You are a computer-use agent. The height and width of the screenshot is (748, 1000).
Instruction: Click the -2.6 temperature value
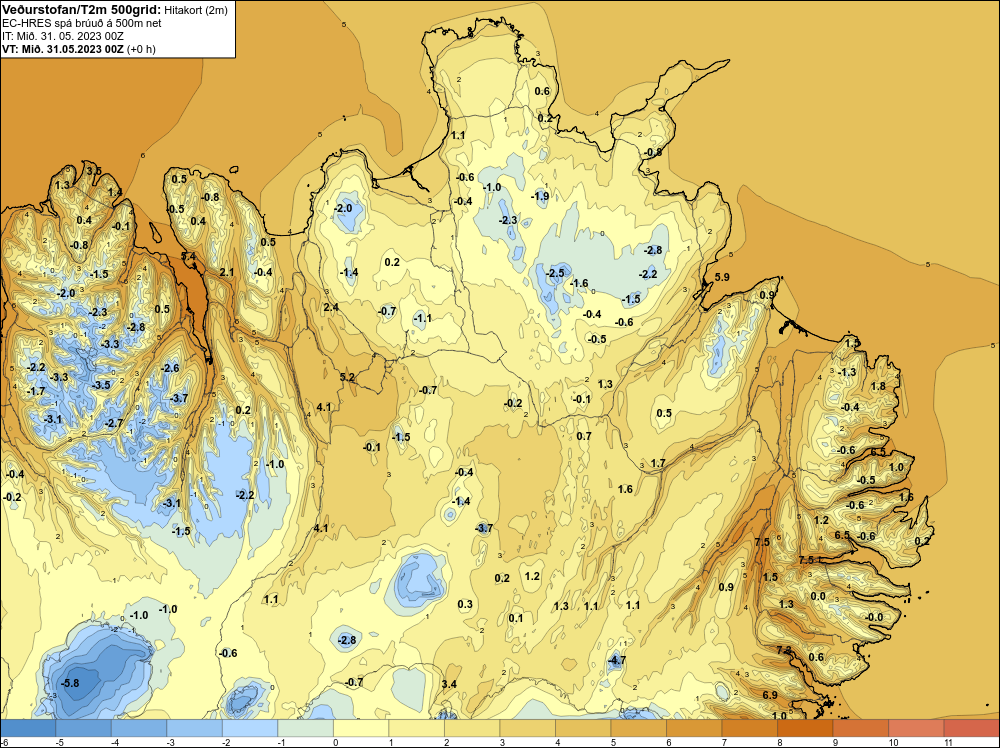pyautogui.click(x=170, y=368)
